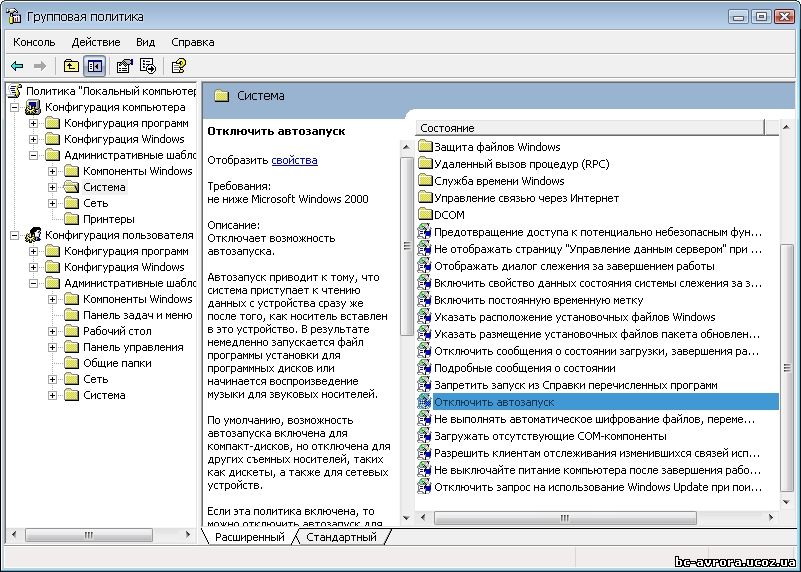Click folder icon of Панель задач и меню
Image resolution: width=801 pixels, height=572 pixels.
[72, 315]
